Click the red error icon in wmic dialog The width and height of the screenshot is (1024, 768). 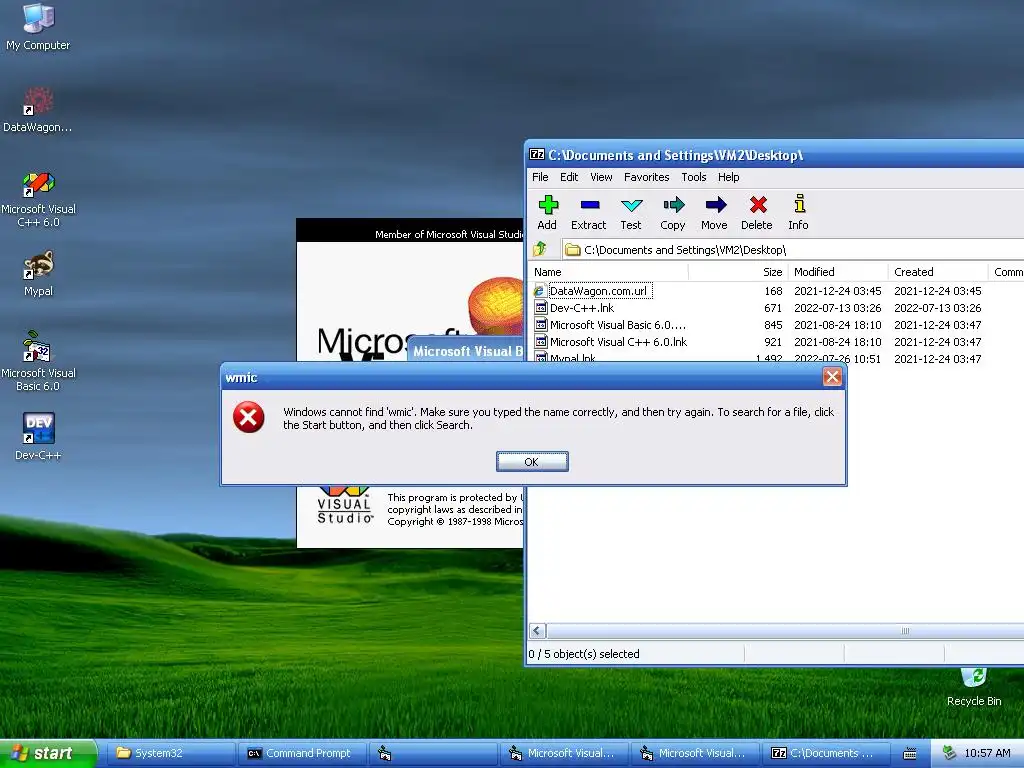(249, 417)
